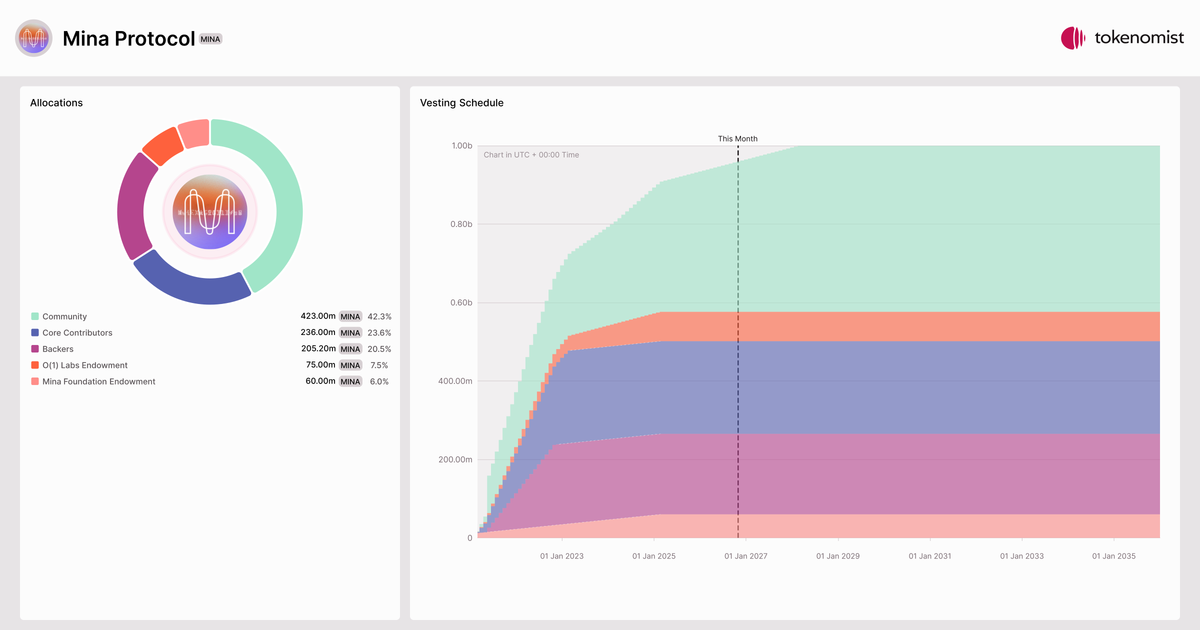Click the 75.00m O(1) Labs amount
This screenshot has width=1200, height=630.
coord(320,365)
